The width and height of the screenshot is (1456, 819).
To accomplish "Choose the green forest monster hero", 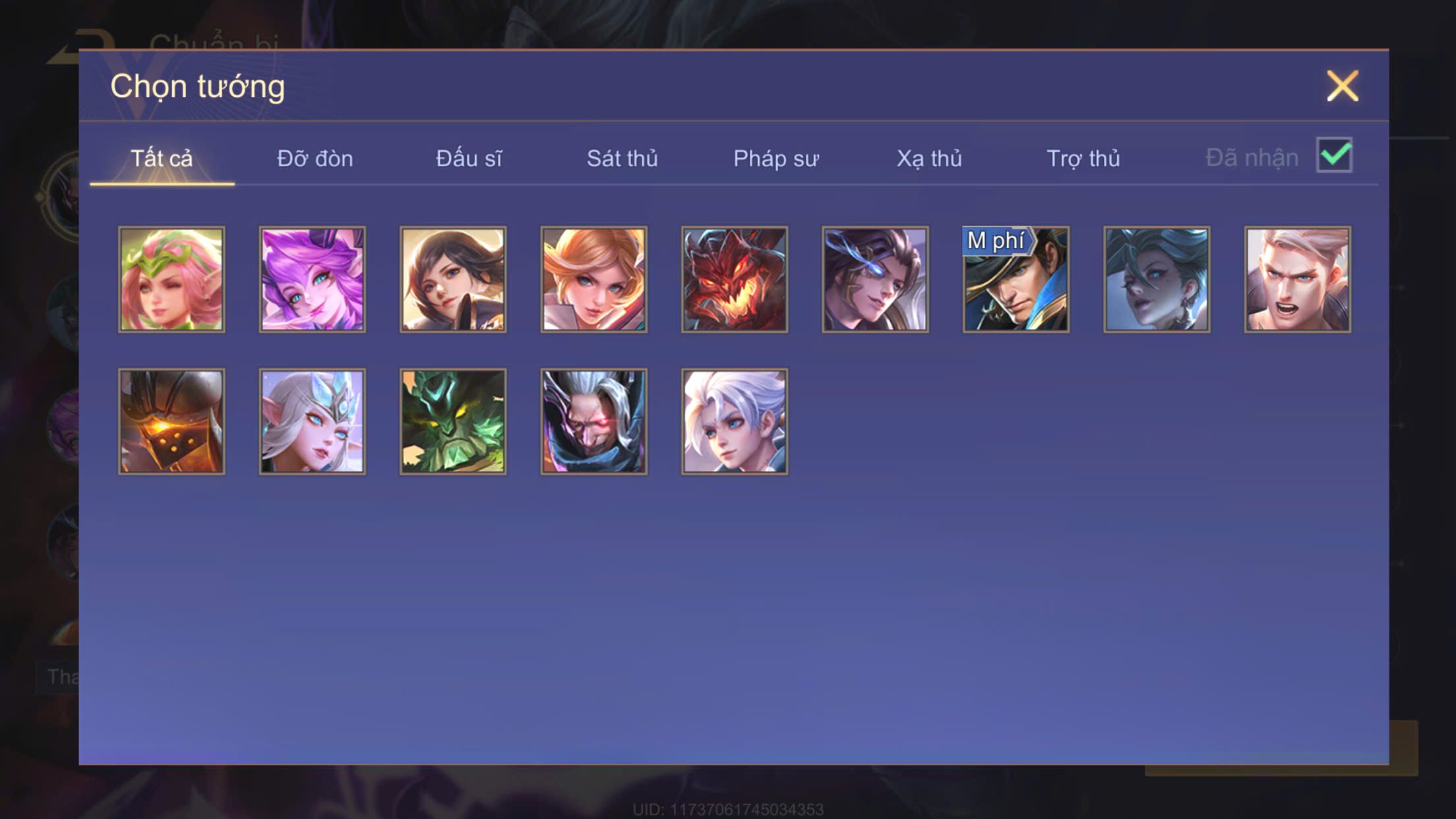I will (453, 421).
